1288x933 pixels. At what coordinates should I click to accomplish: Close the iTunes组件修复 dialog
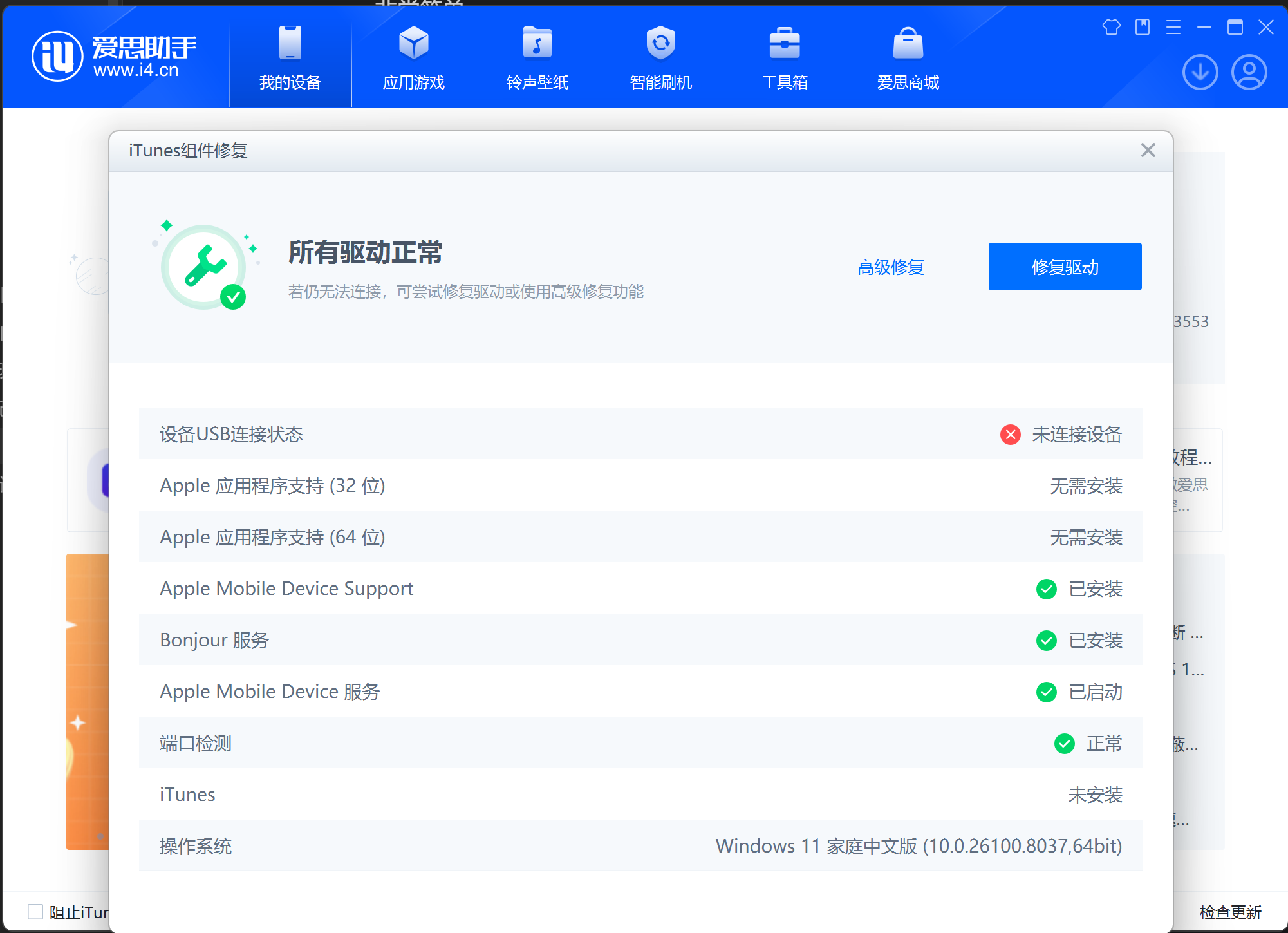[x=1148, y=150]
